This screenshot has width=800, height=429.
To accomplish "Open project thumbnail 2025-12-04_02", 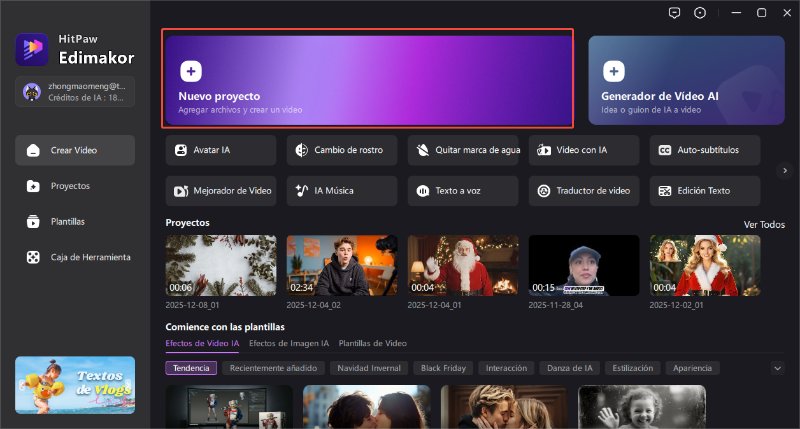I will pos(342,265).
